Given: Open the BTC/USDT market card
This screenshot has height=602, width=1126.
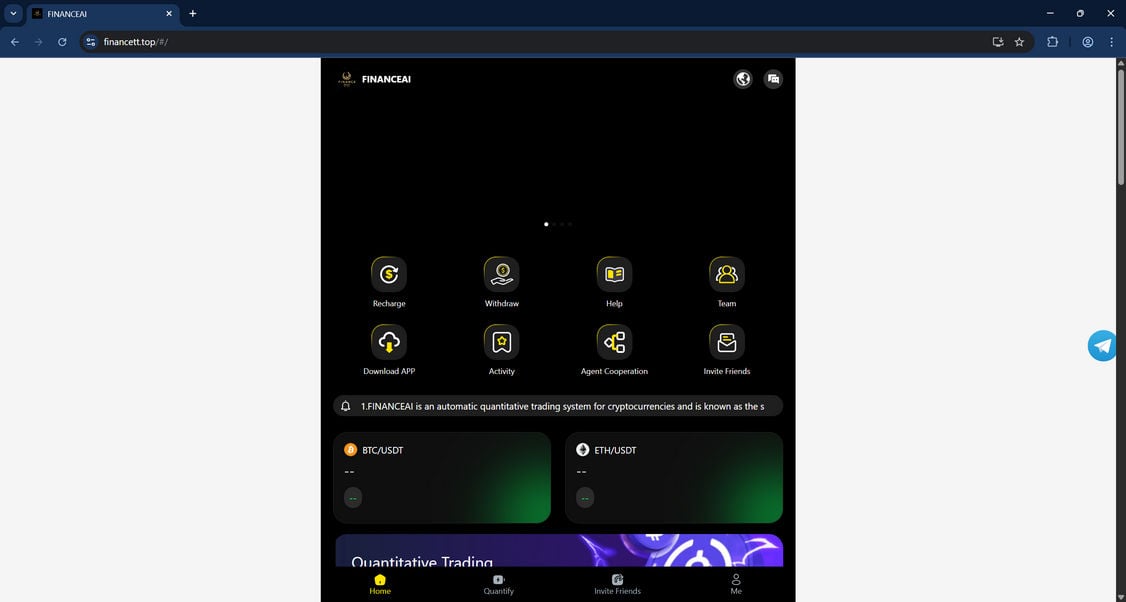Looking at the screenshot, I should (442, 477).
